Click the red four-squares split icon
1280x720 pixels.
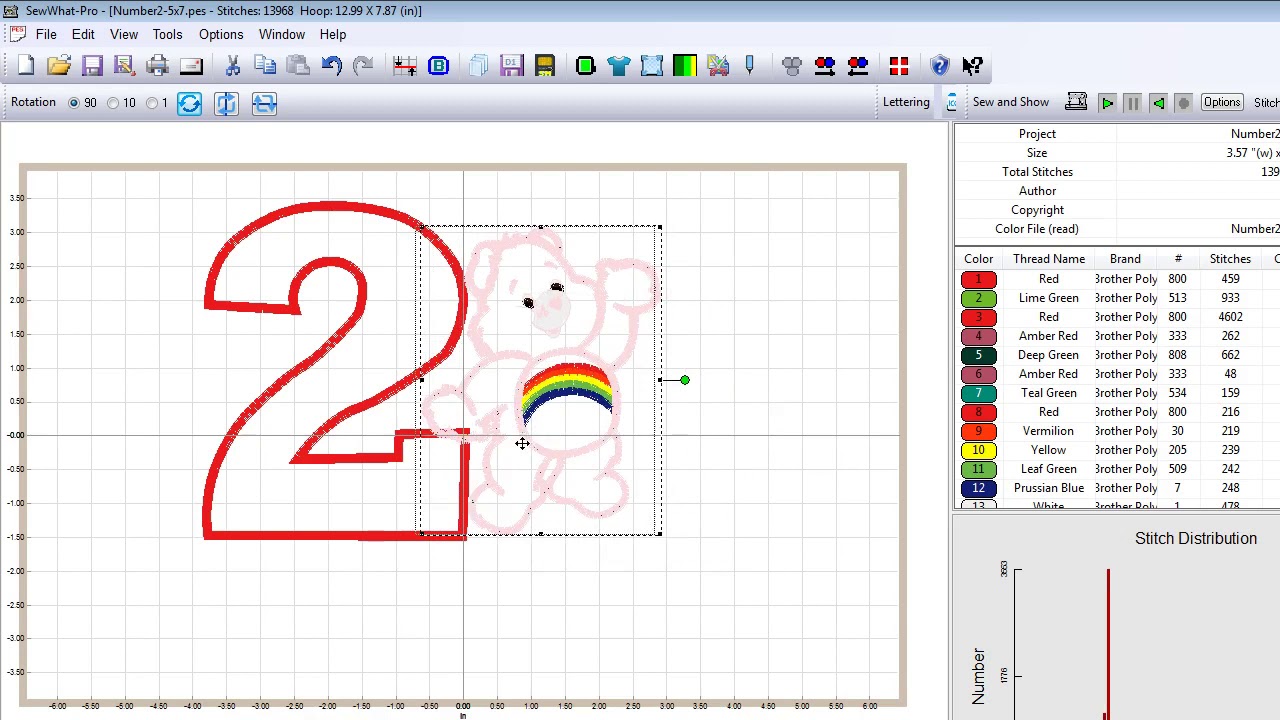pos(899,66)
